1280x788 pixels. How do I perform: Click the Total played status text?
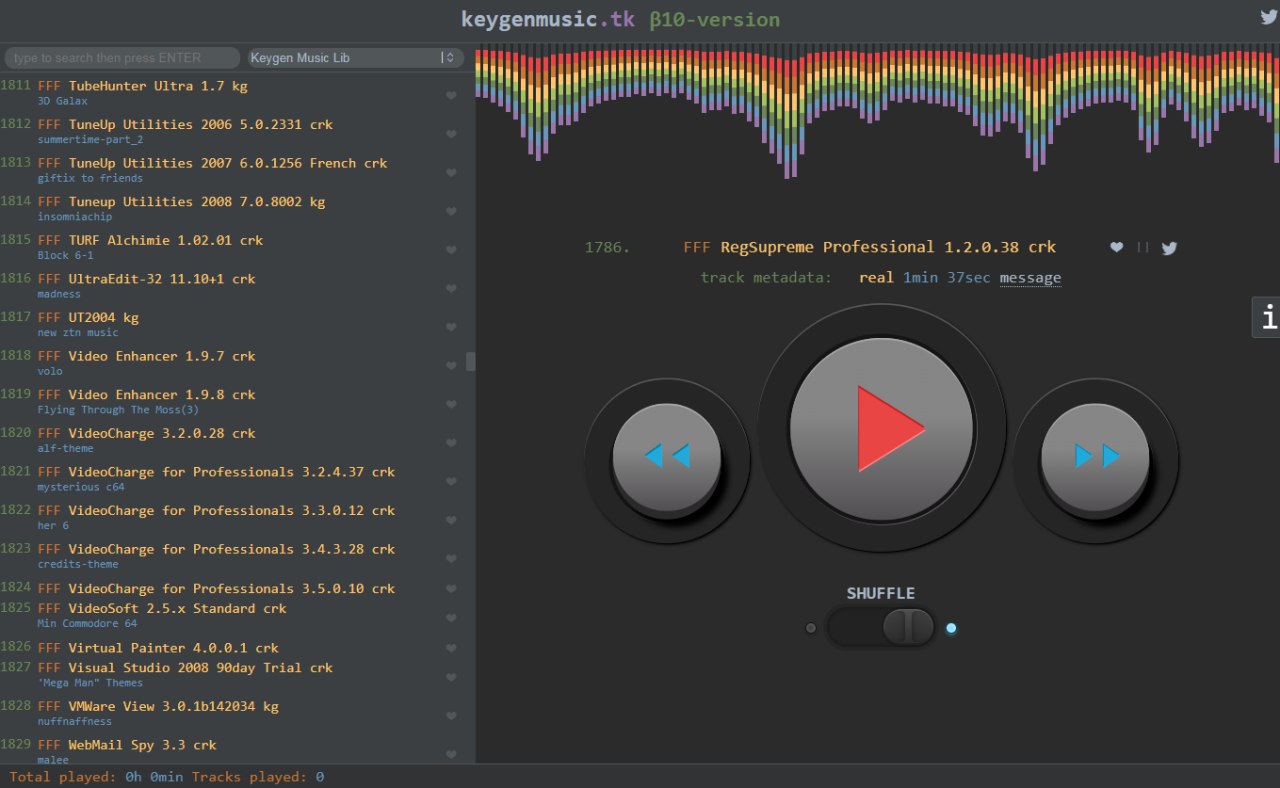coord(97,777)
